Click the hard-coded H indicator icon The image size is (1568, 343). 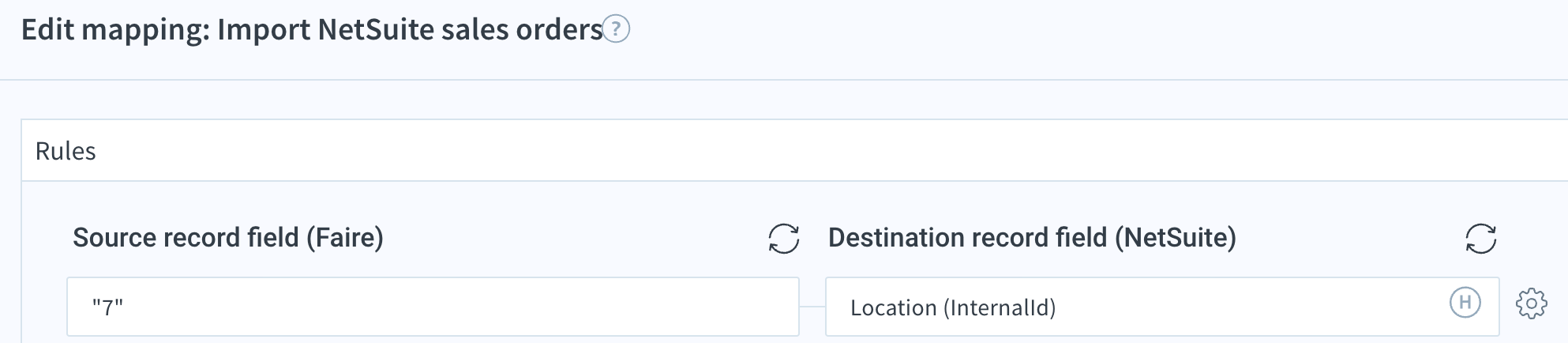click(x=1465, y=302)
